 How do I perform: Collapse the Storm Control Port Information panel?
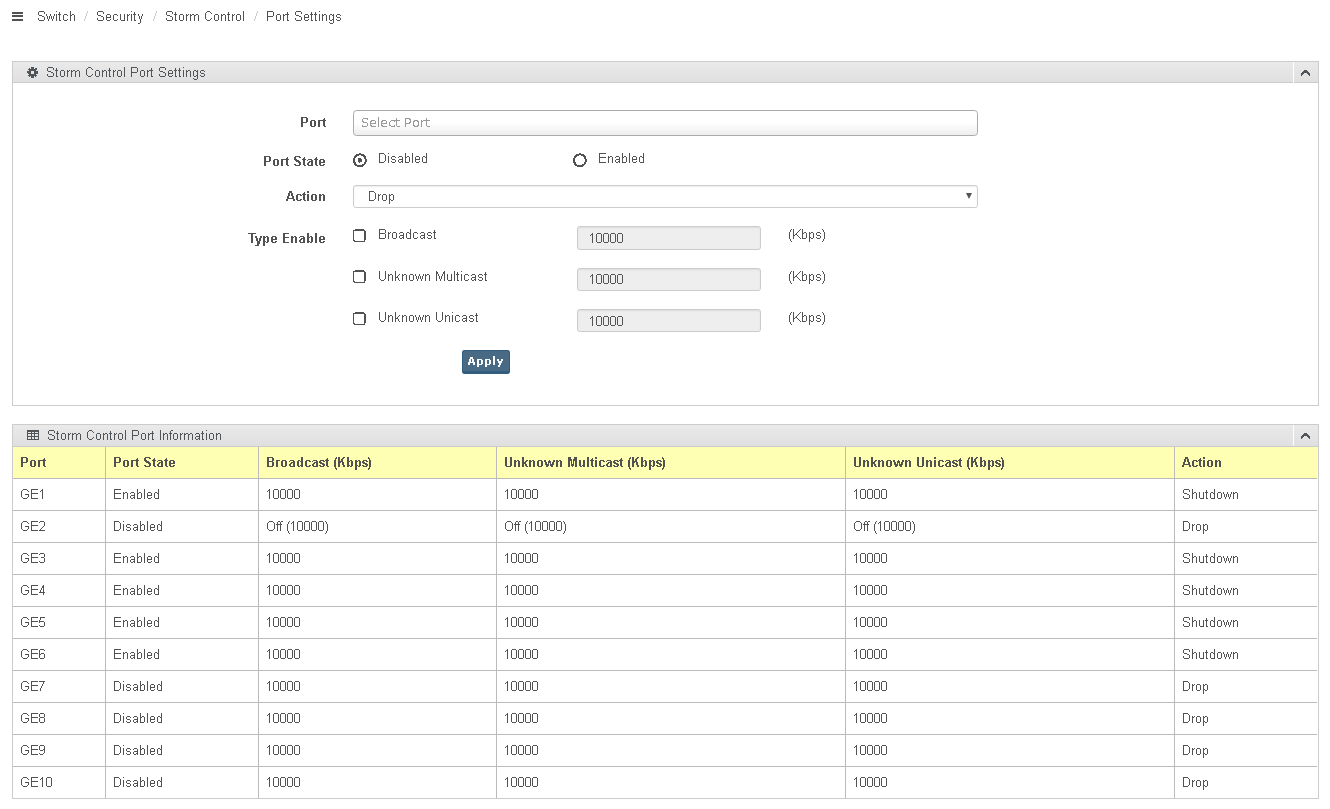click(x=1304, y=436)
